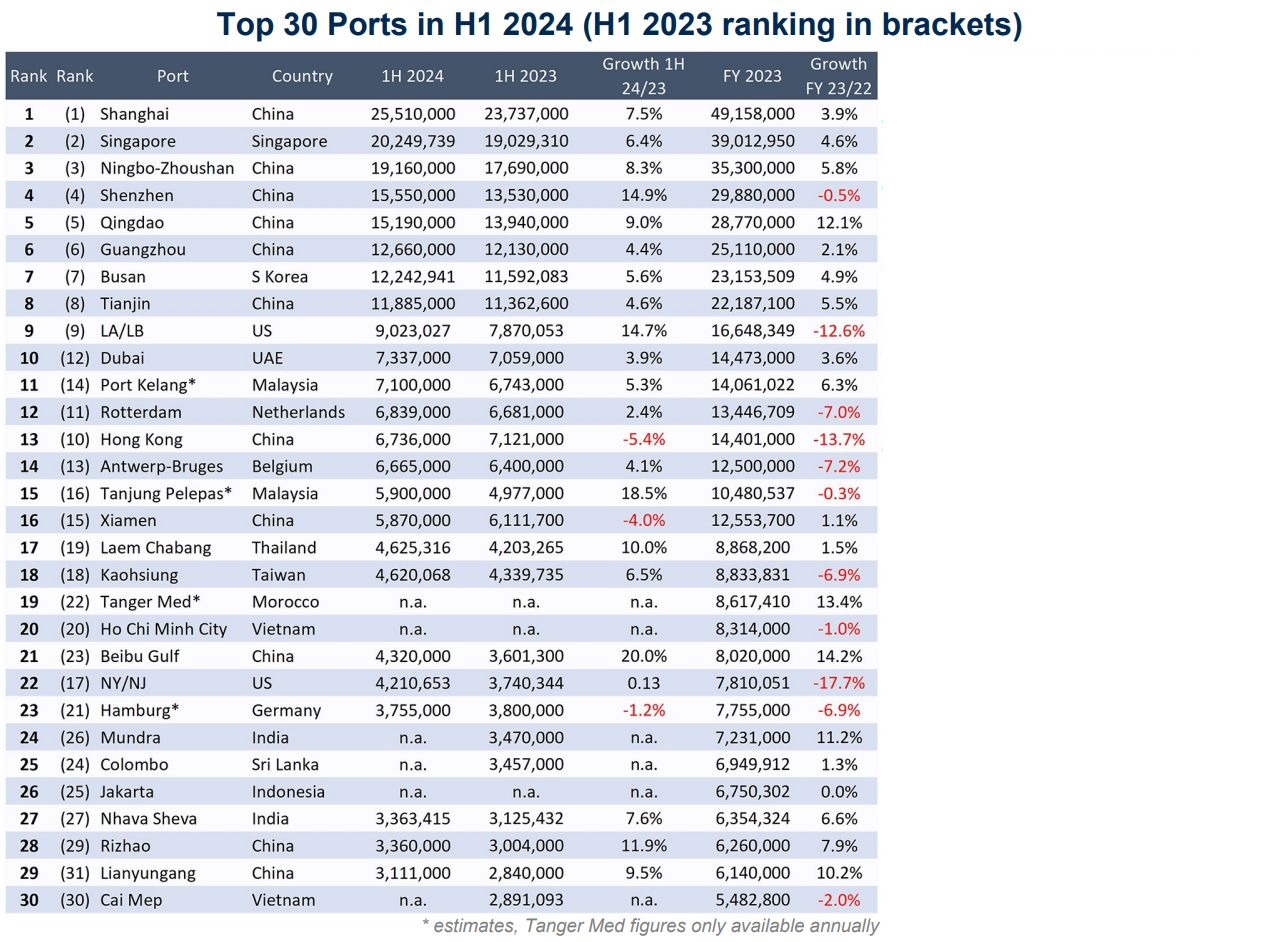
Task: Click the "Shenzhen" port name
Action: pyautogui.click(x=137, y=195)
